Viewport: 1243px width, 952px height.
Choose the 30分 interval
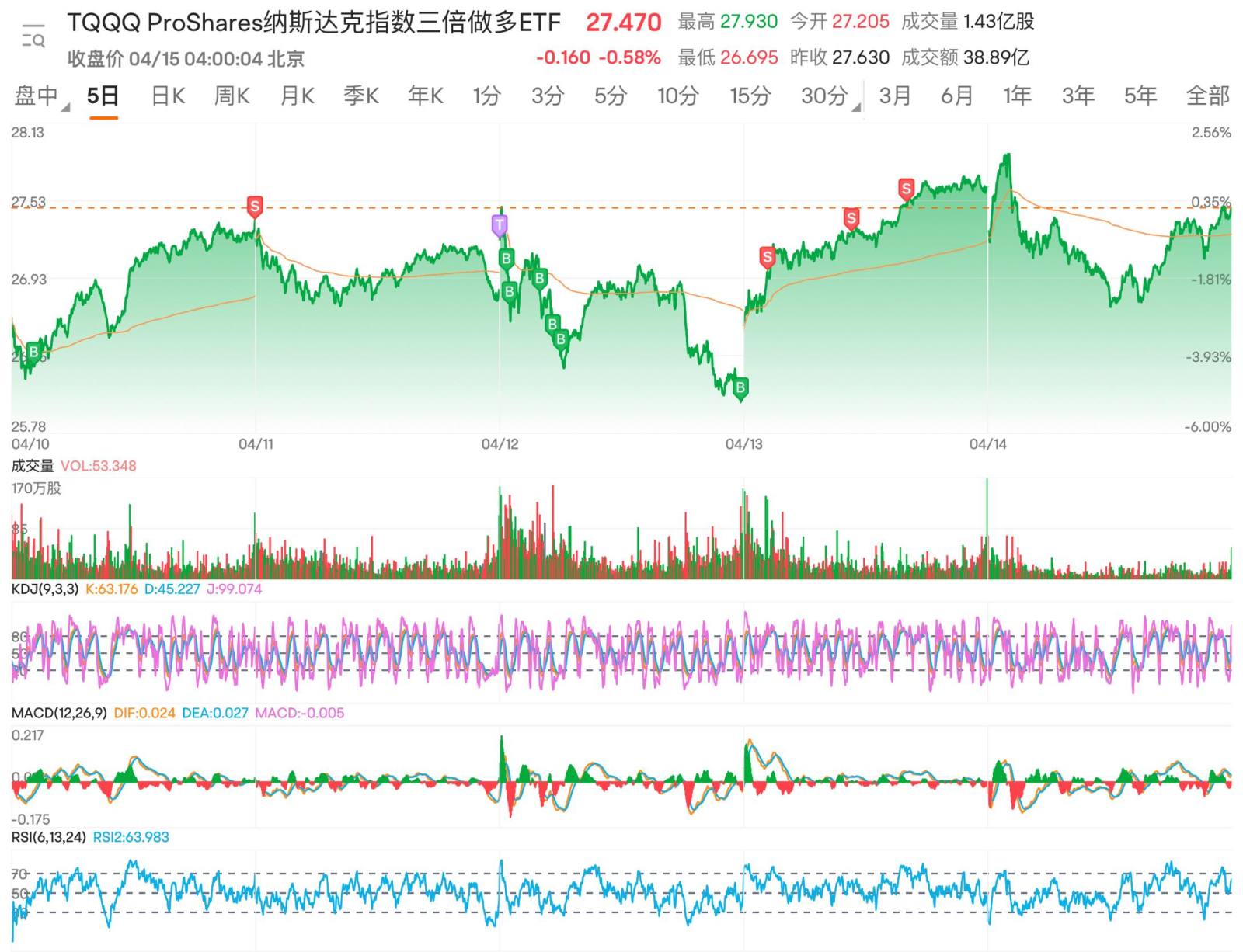(x=824, y=96)
